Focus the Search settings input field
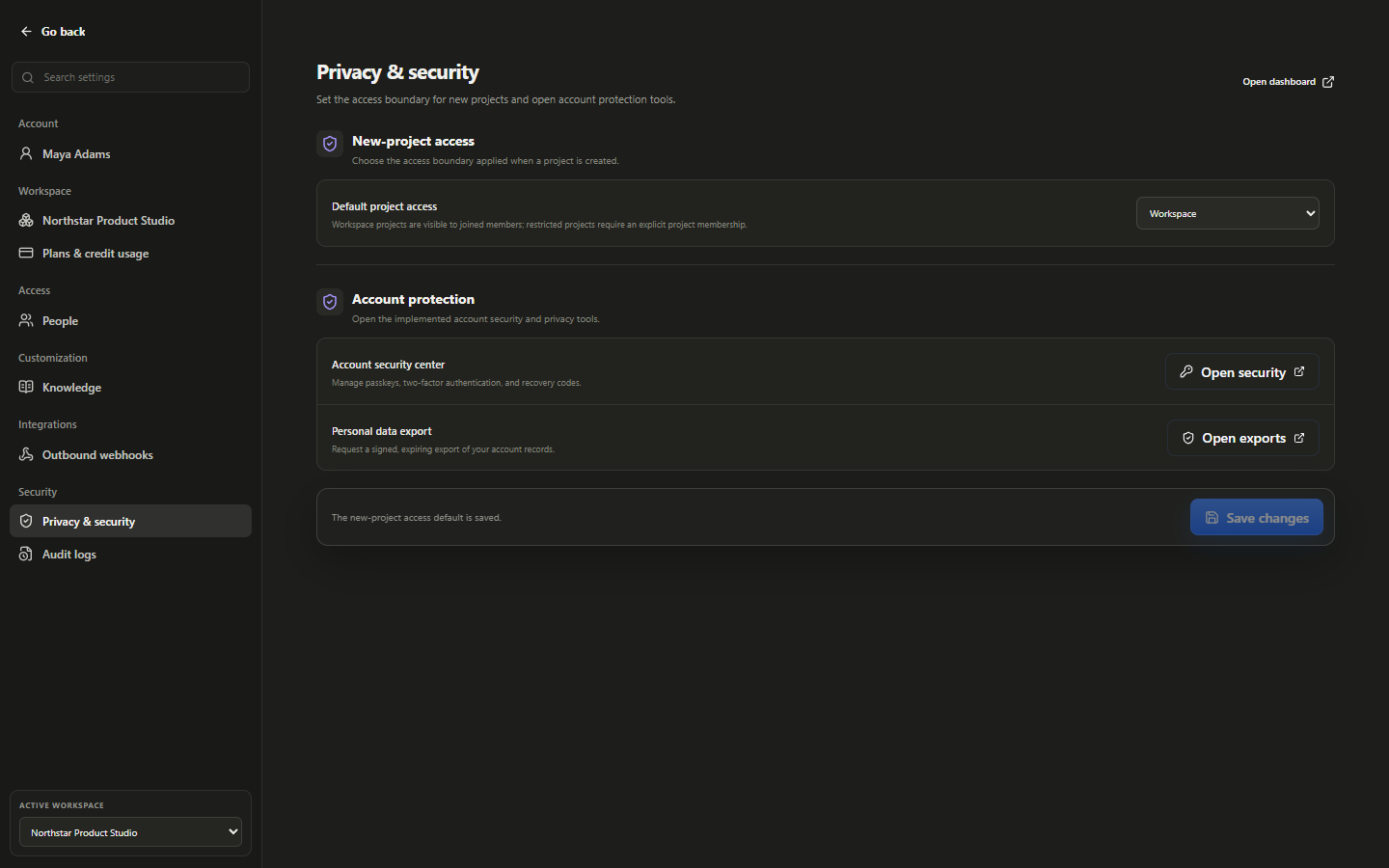Screen dimensions: 1389x868 click(x=130, y=77)
